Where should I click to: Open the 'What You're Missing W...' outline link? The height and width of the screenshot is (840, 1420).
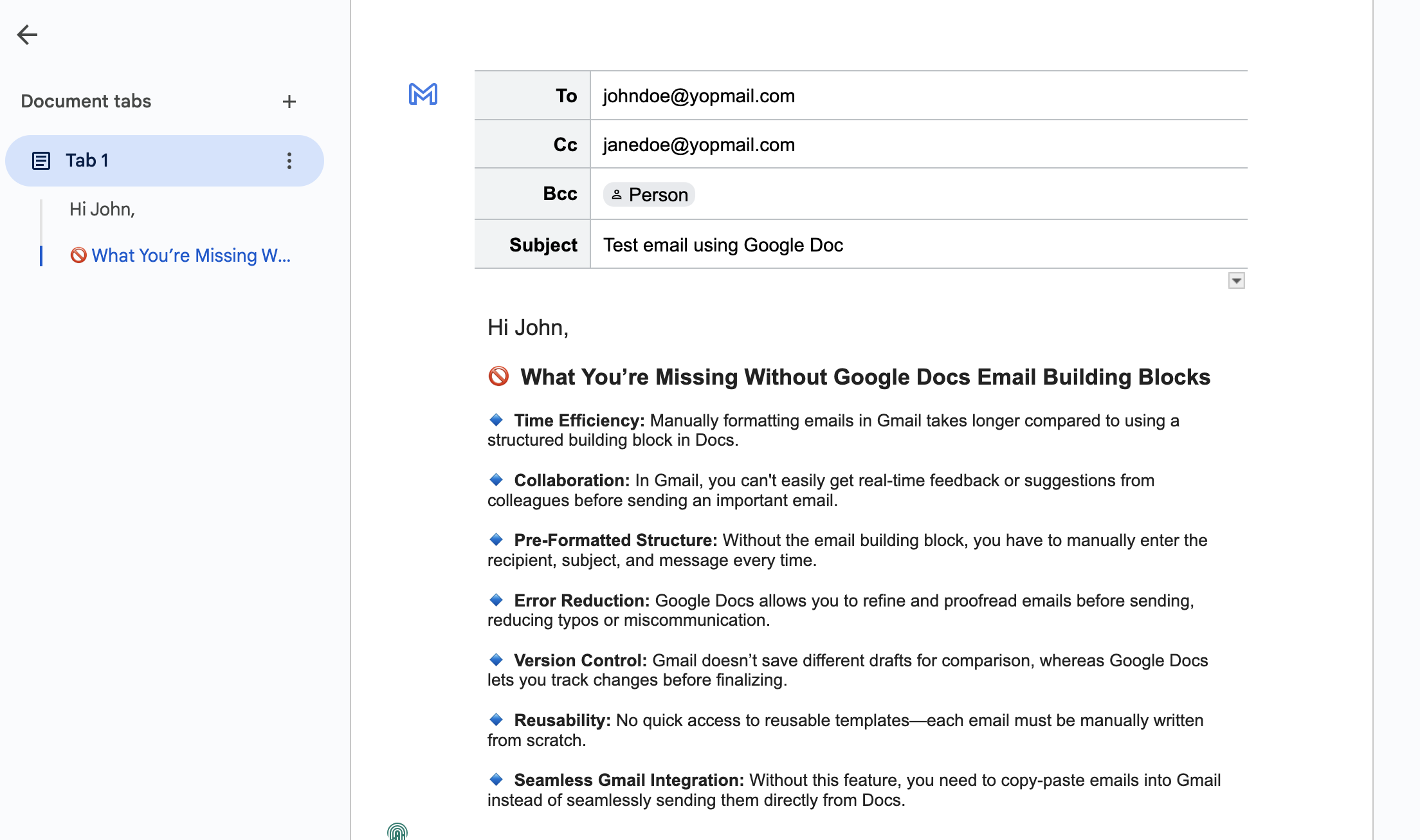[190, 255]
